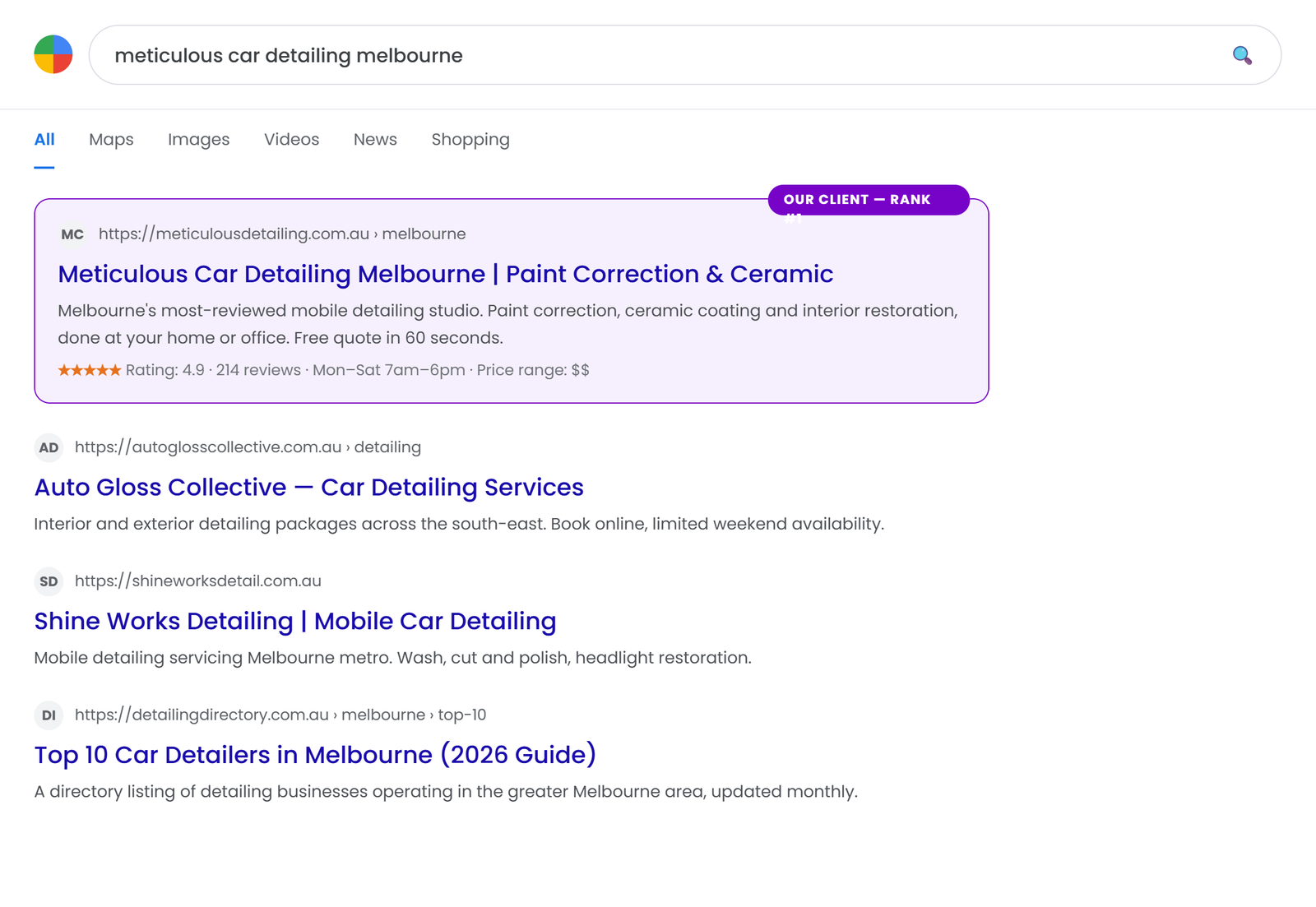Focus the search query input field

tap(685, 55)
